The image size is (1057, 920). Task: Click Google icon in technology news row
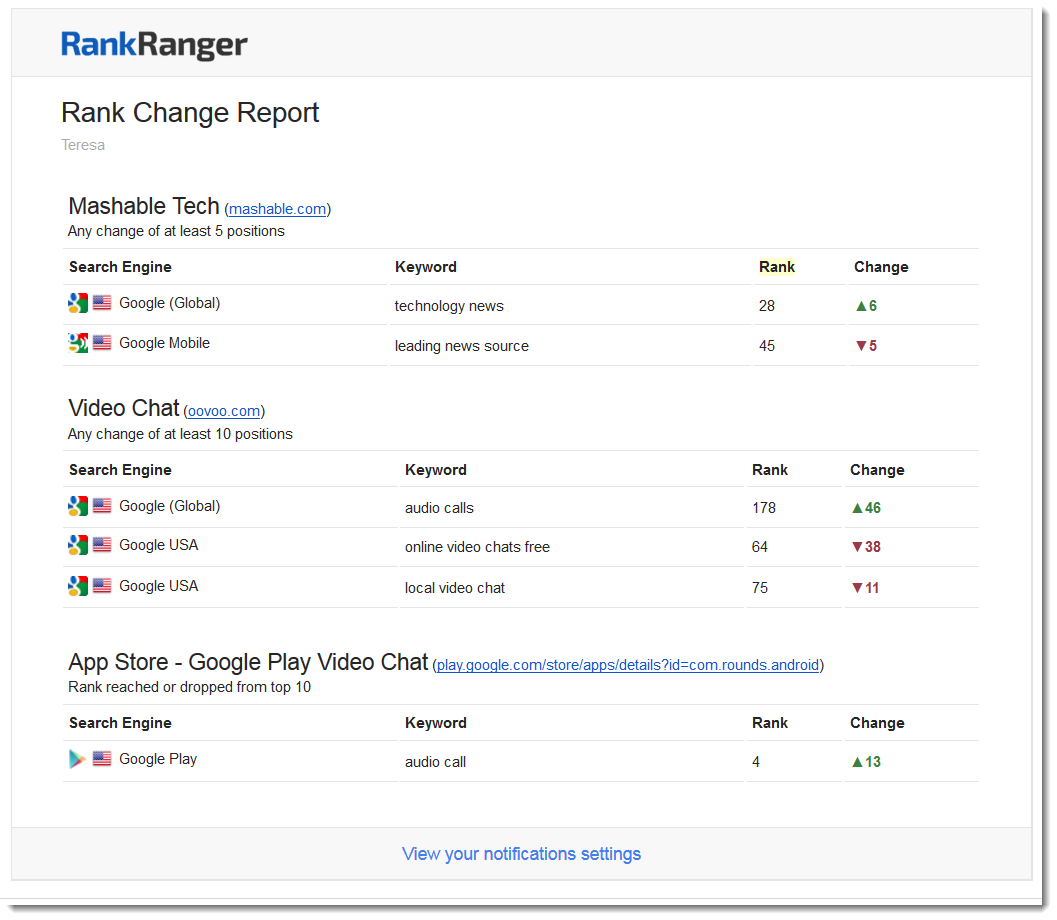78,303
